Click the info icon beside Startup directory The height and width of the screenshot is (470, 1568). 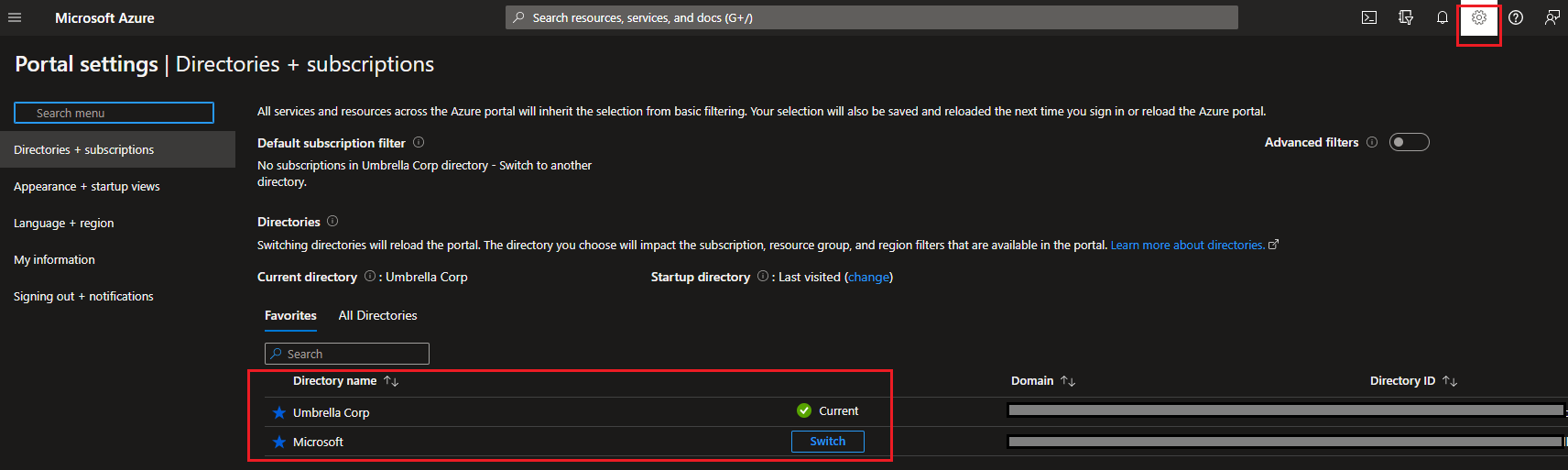tap(763, 276)
